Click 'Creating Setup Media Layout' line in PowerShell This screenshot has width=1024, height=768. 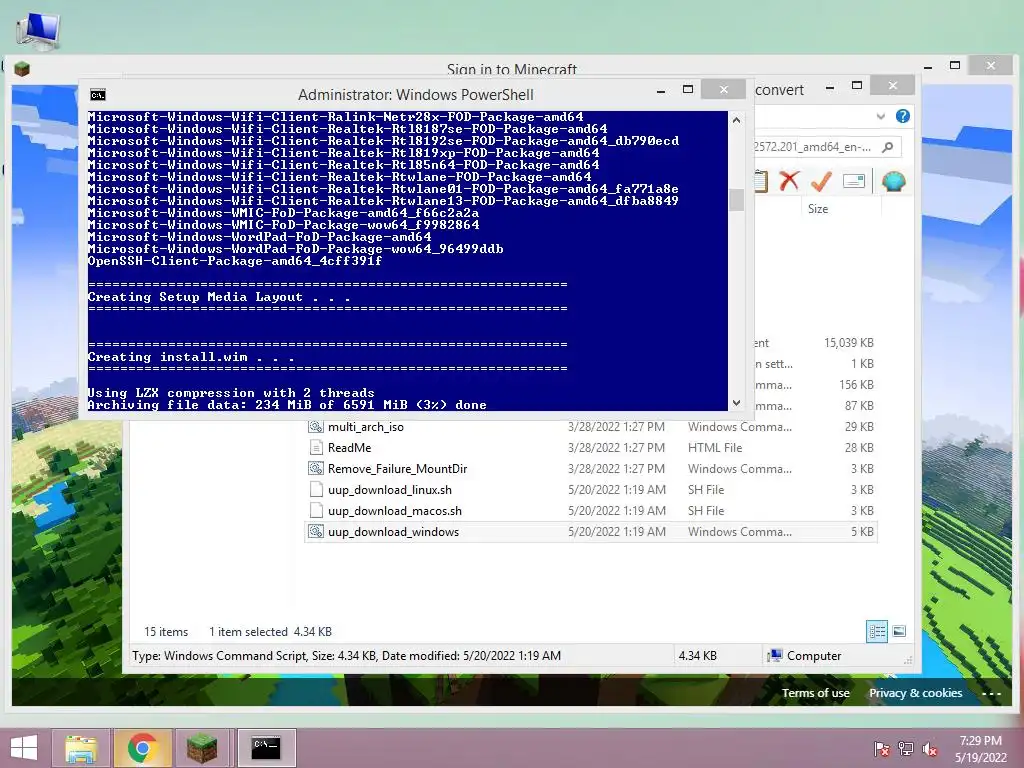[219, 297]
